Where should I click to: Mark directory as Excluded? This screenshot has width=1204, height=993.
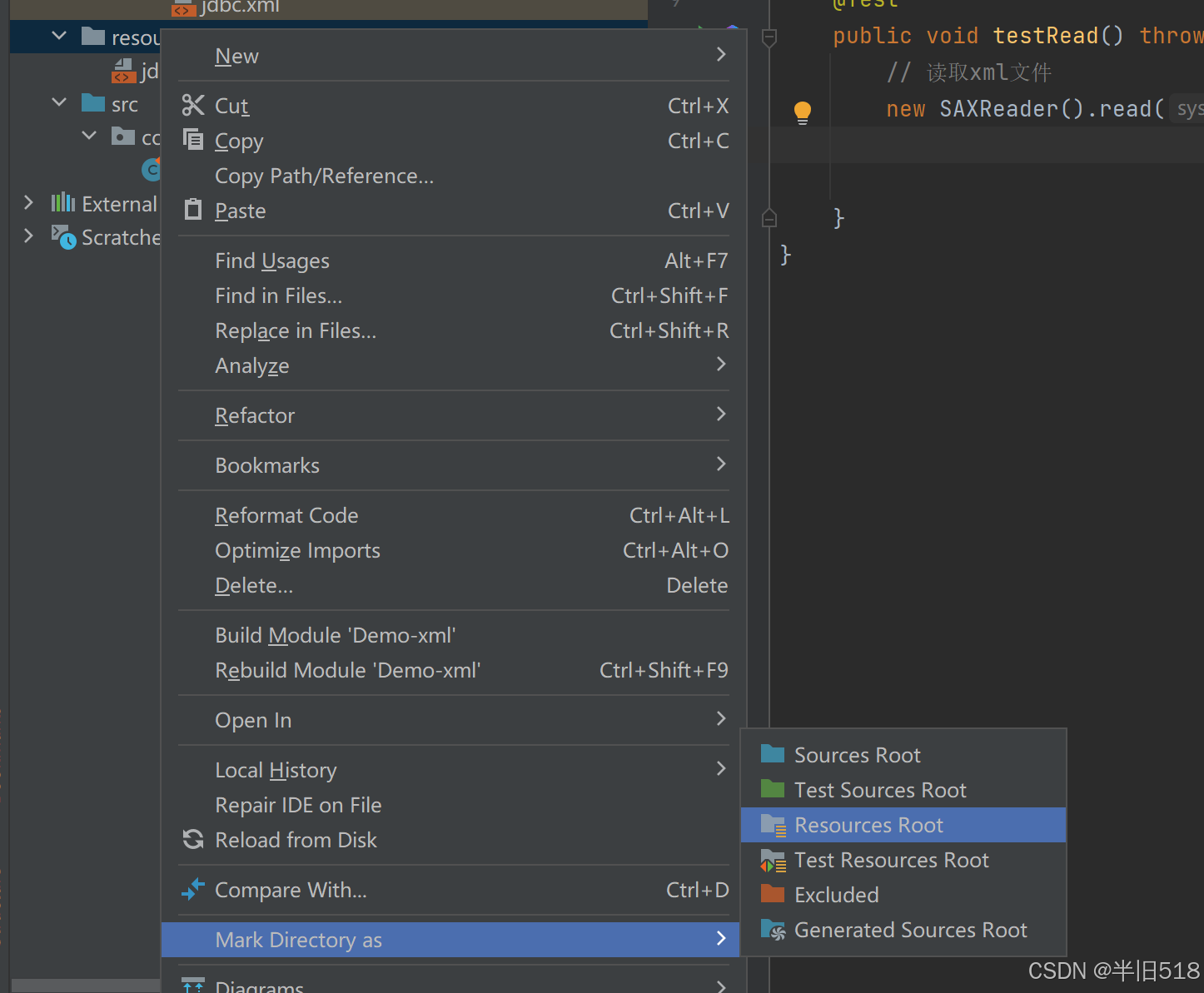point(903,895)
